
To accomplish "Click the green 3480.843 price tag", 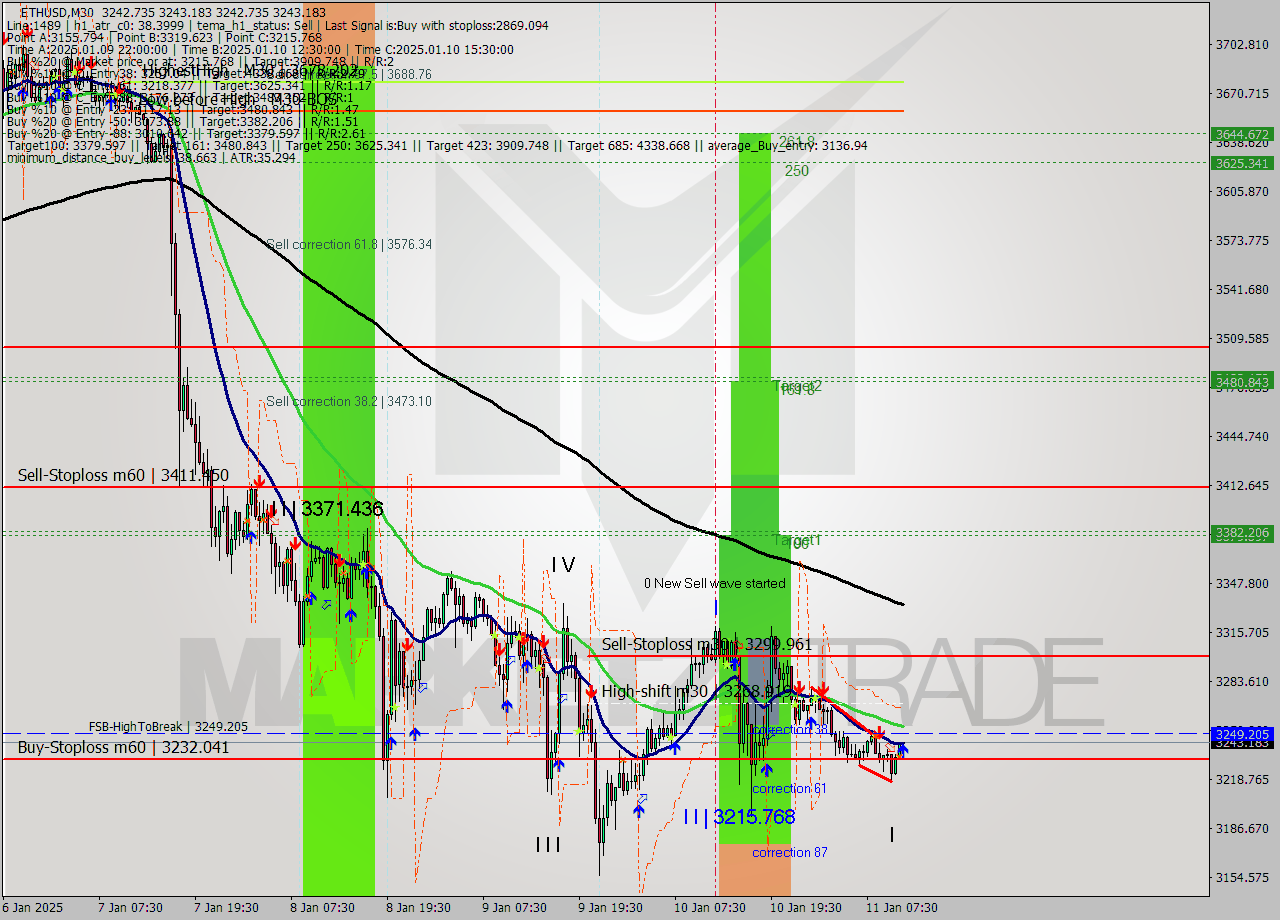I will [1242, 381].
